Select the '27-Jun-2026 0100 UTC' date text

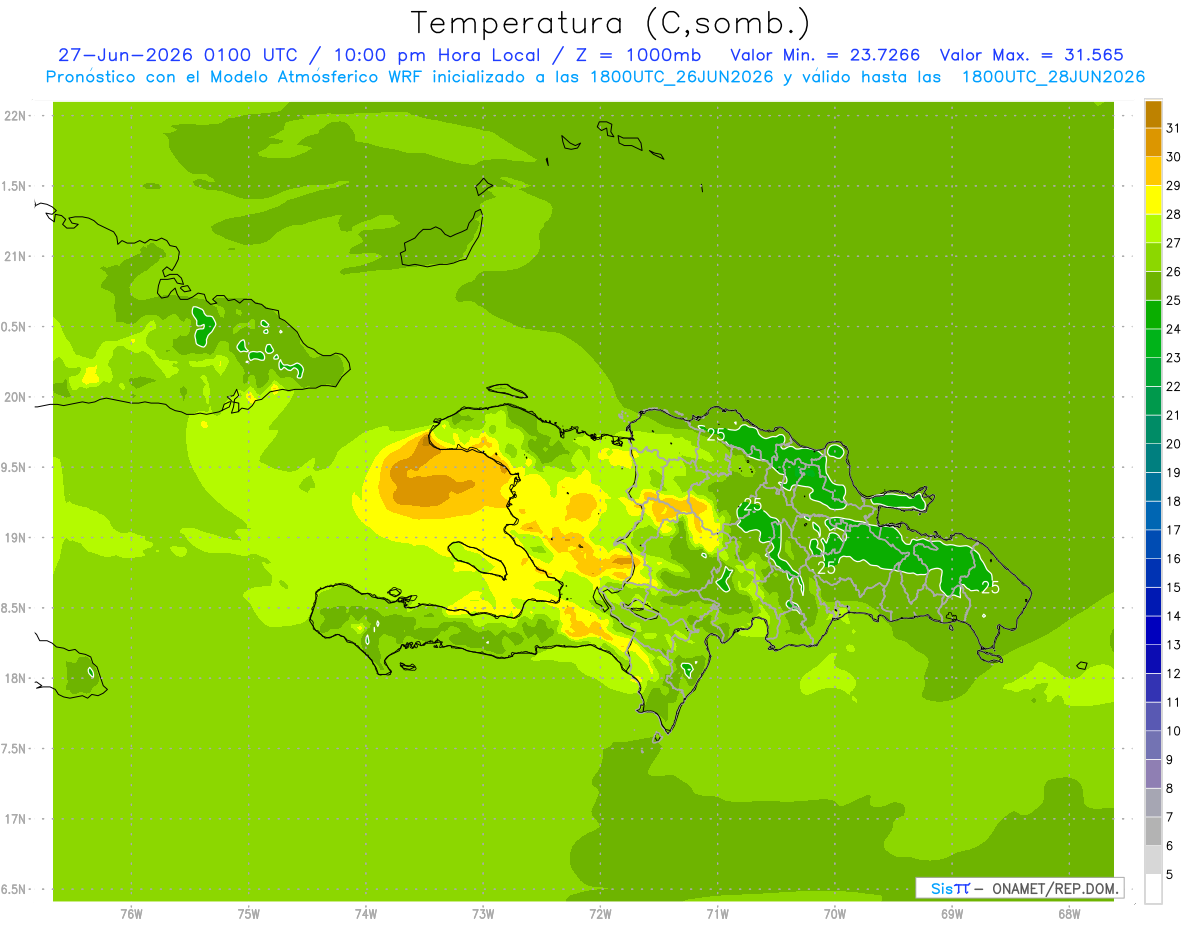(184, 55)
